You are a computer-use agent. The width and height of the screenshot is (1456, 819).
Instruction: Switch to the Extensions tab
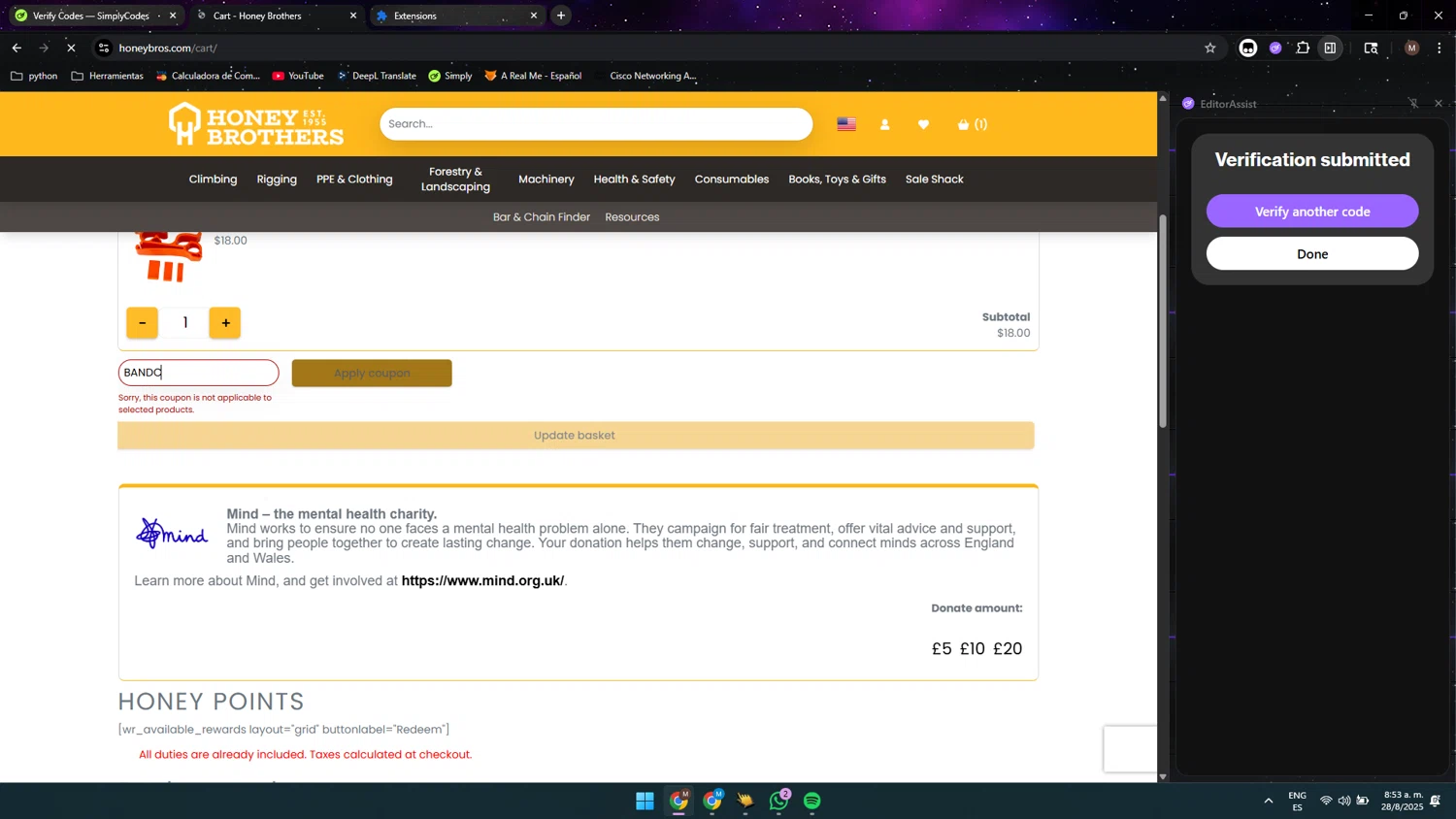pyautogui.click(x=456, y=16)
